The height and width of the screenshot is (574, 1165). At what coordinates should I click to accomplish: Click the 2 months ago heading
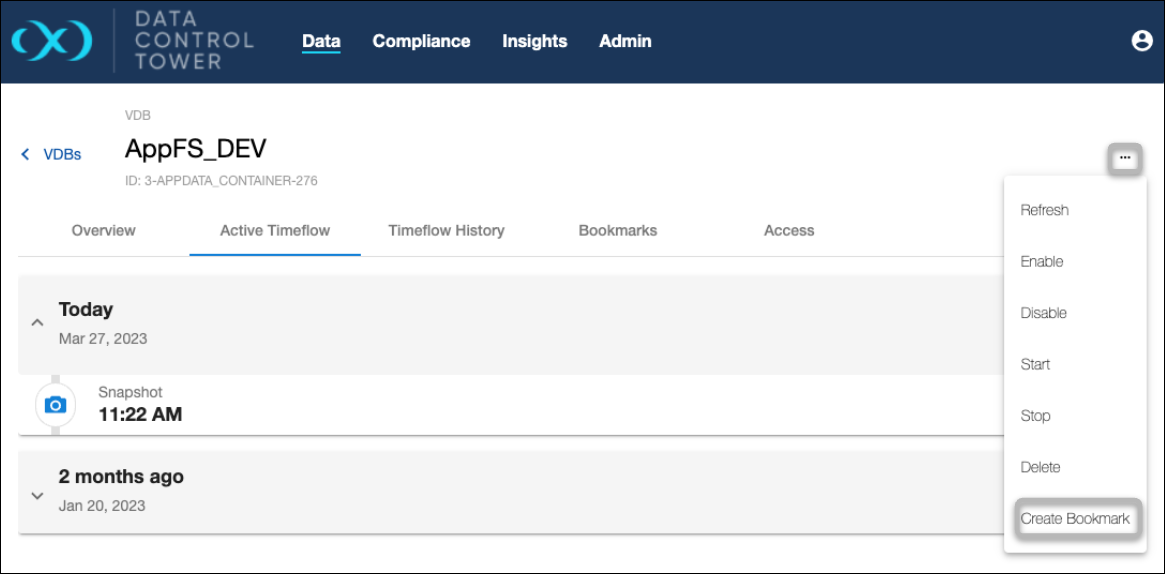pos(121,477)
